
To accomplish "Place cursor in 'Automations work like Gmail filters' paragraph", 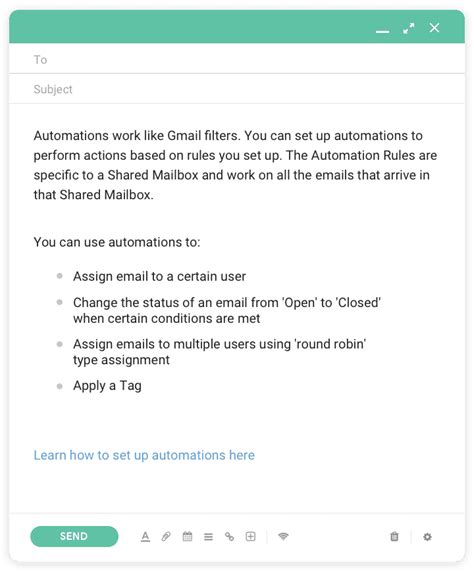I will click(x=235, y=165).
